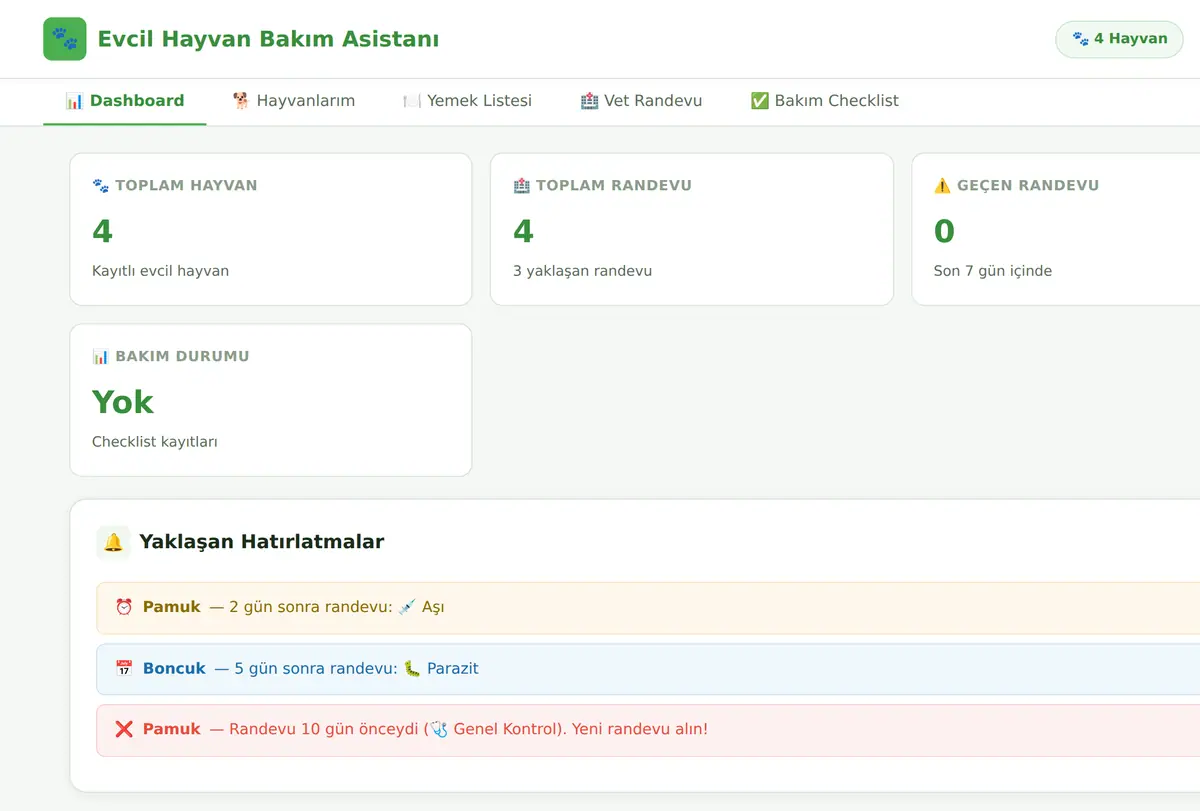Click the bell icon beside Yaklaşan Hatırlatmalar
This screenshot has height=811, width=1200.
point(113,542)
